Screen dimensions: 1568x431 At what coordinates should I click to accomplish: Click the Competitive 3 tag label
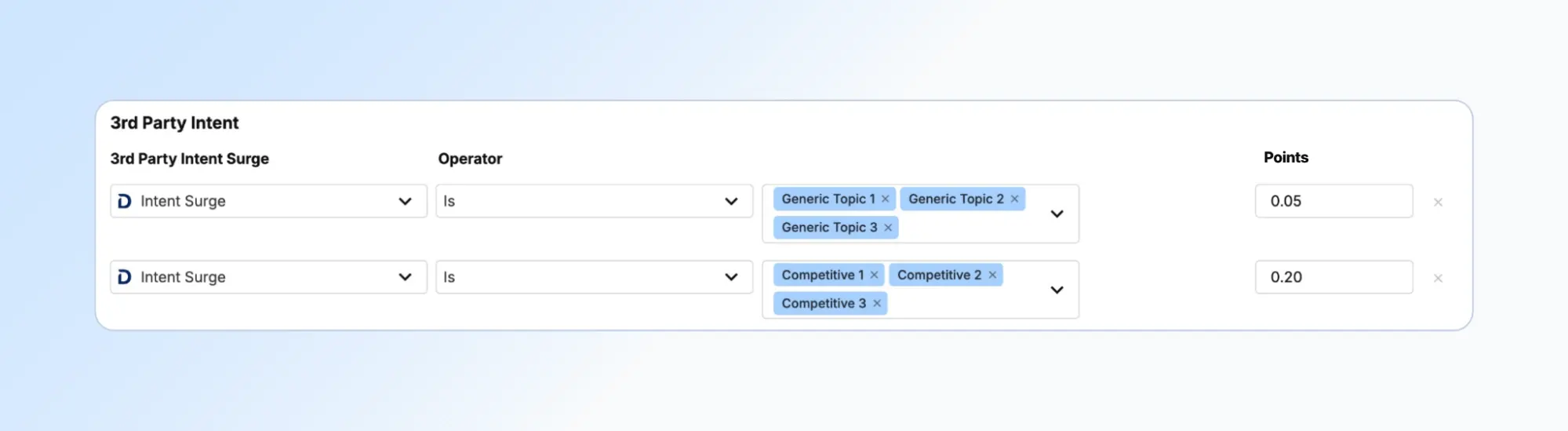(824, 304)
